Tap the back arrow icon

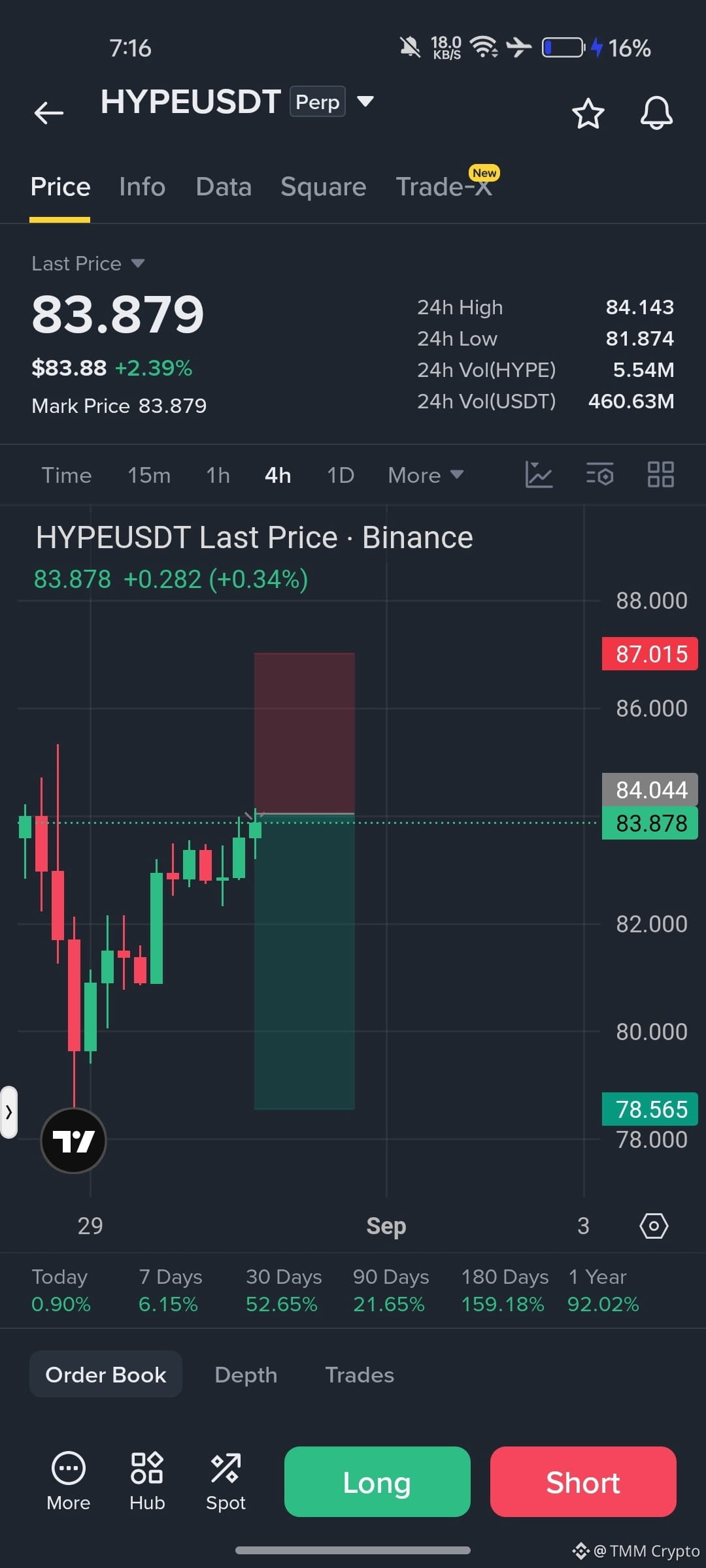[49, 113]
